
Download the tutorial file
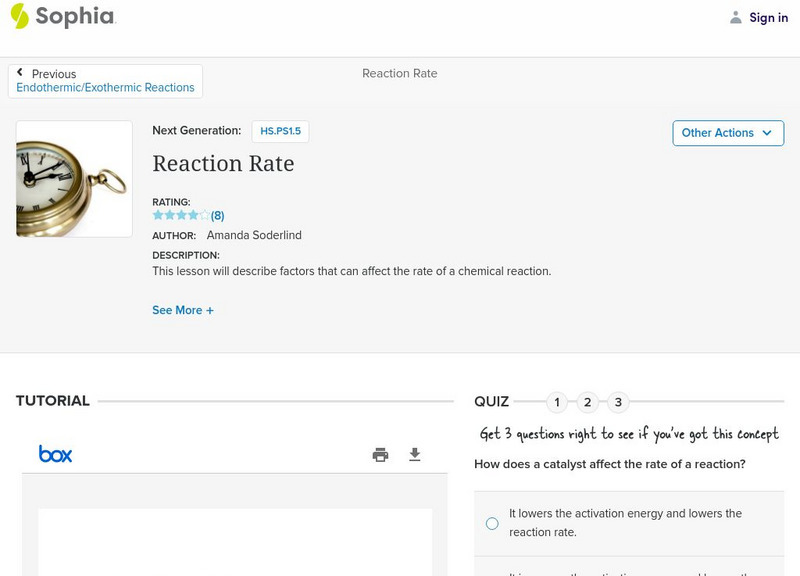415,455
